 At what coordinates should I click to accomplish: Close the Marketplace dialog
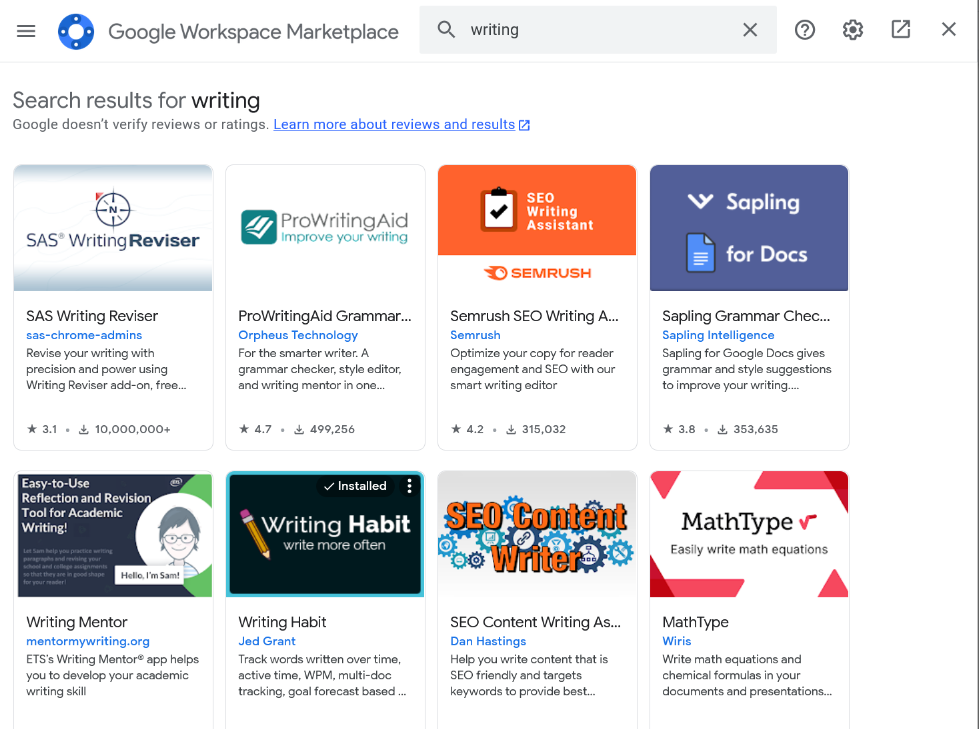948,29
